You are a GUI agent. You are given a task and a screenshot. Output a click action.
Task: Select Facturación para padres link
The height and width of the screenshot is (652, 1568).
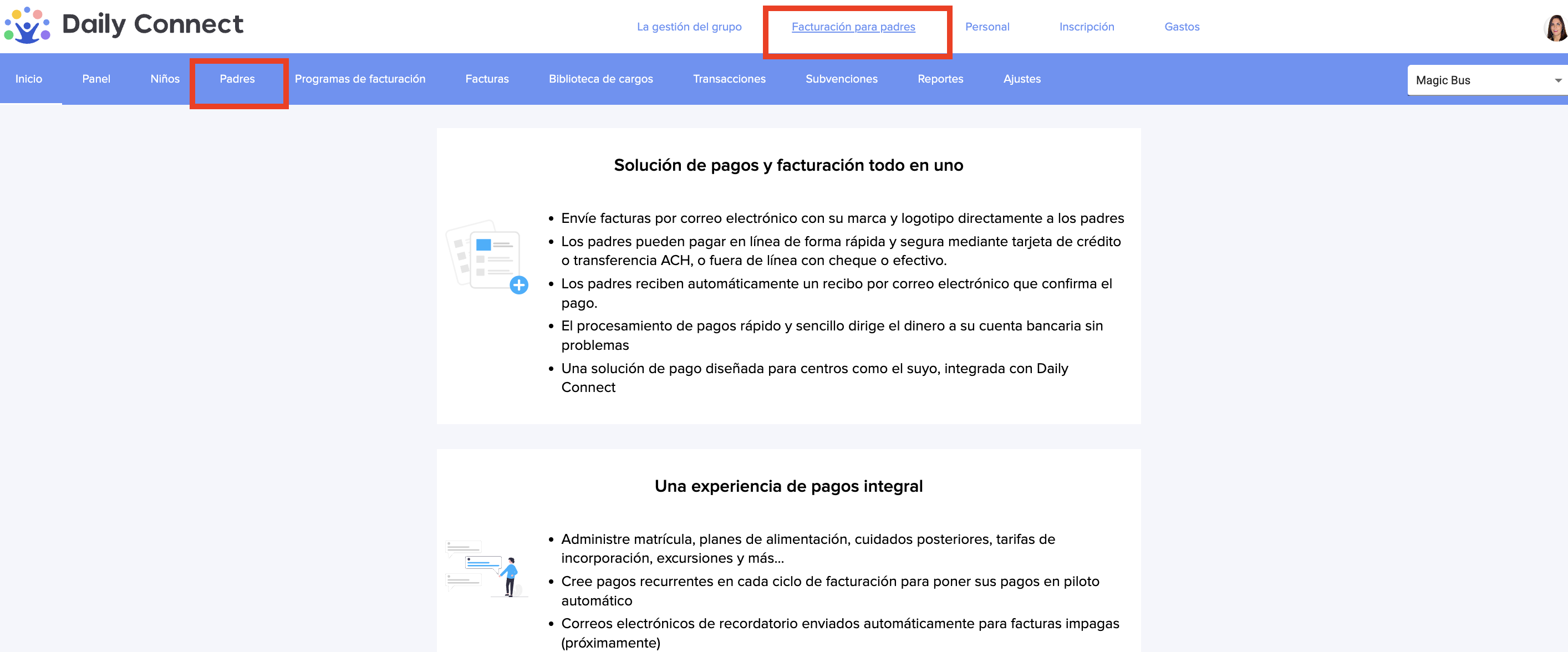(x=853, y=27)
